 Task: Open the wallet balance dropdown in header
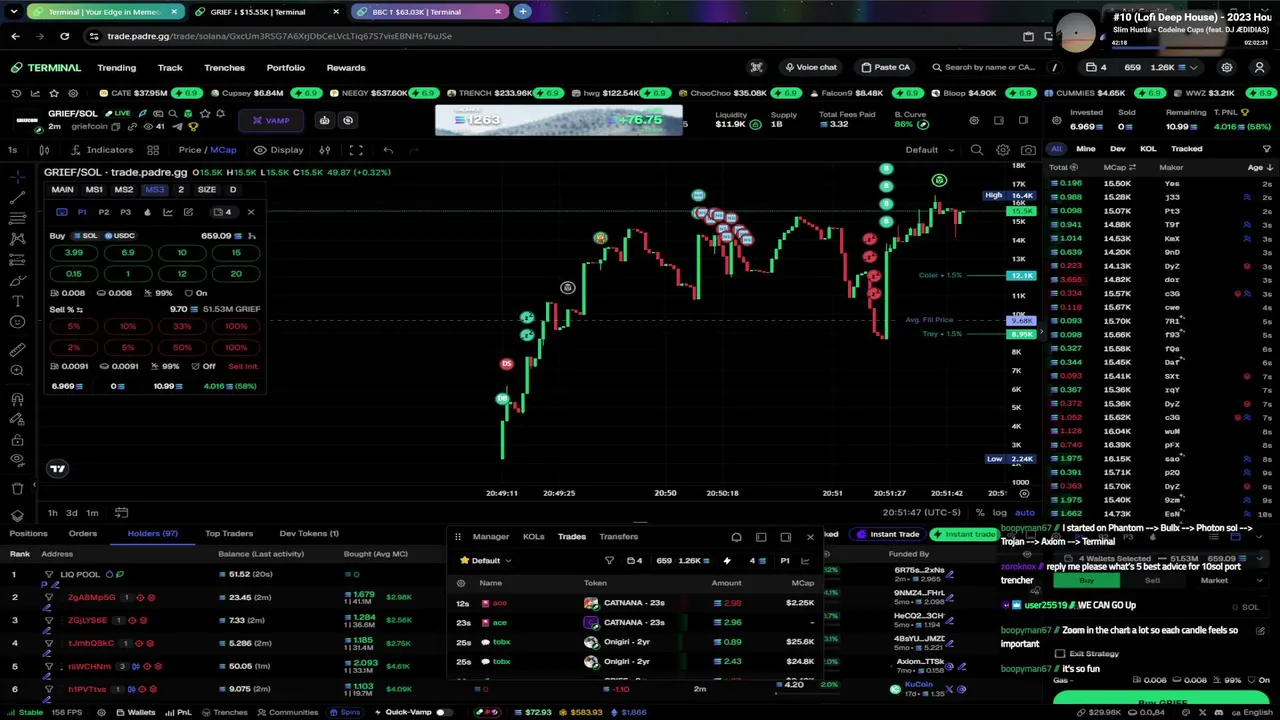click(1143, 67)
